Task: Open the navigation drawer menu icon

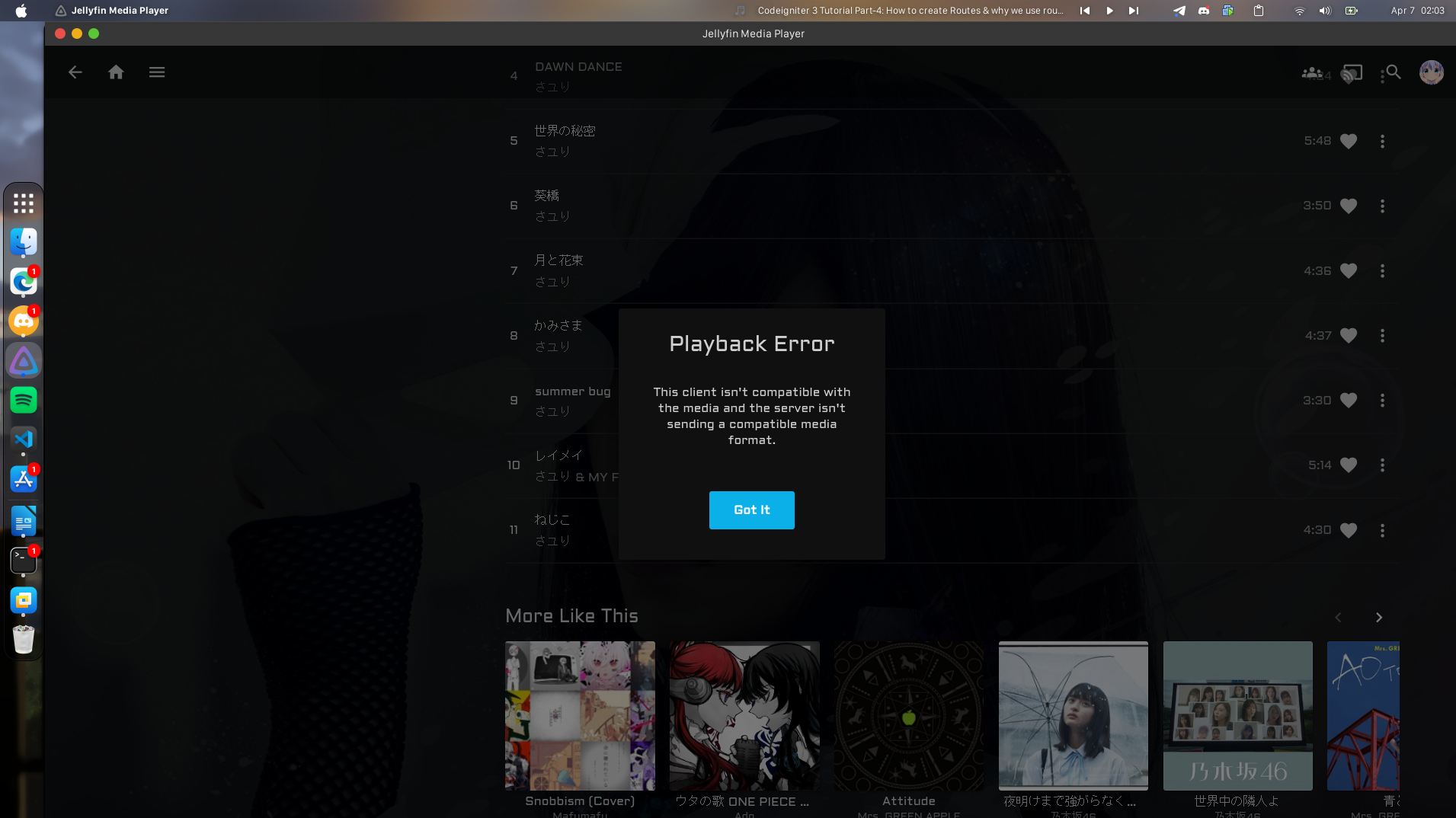Action: (157, 72)
